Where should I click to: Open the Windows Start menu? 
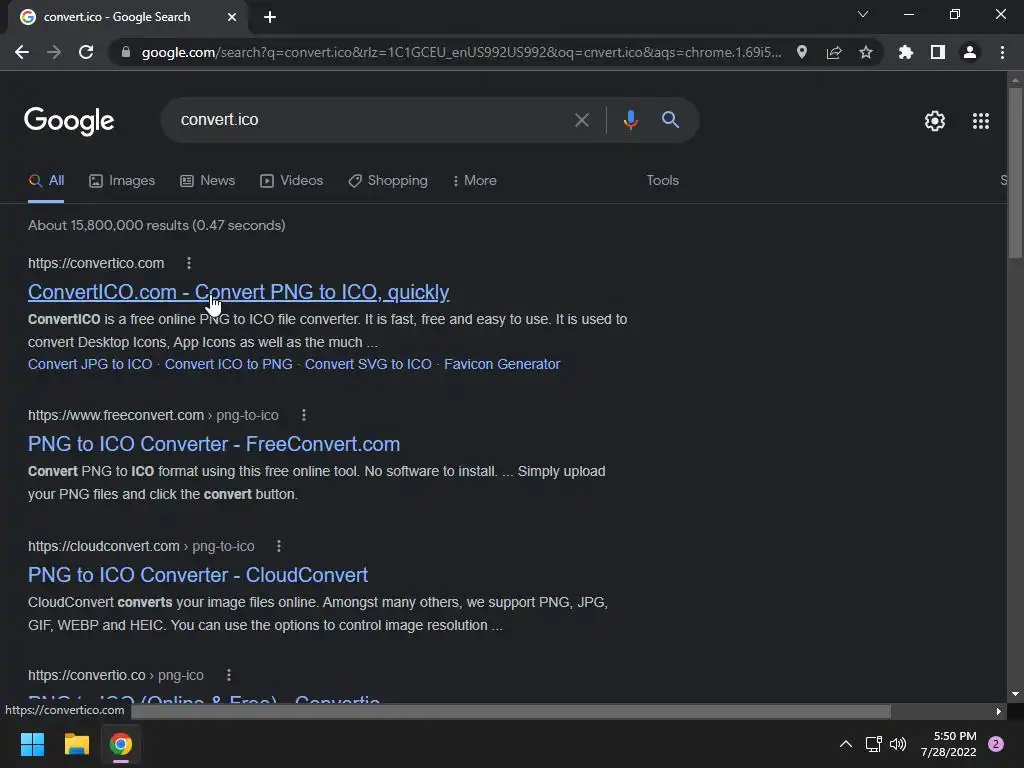[x=32, y=744]
